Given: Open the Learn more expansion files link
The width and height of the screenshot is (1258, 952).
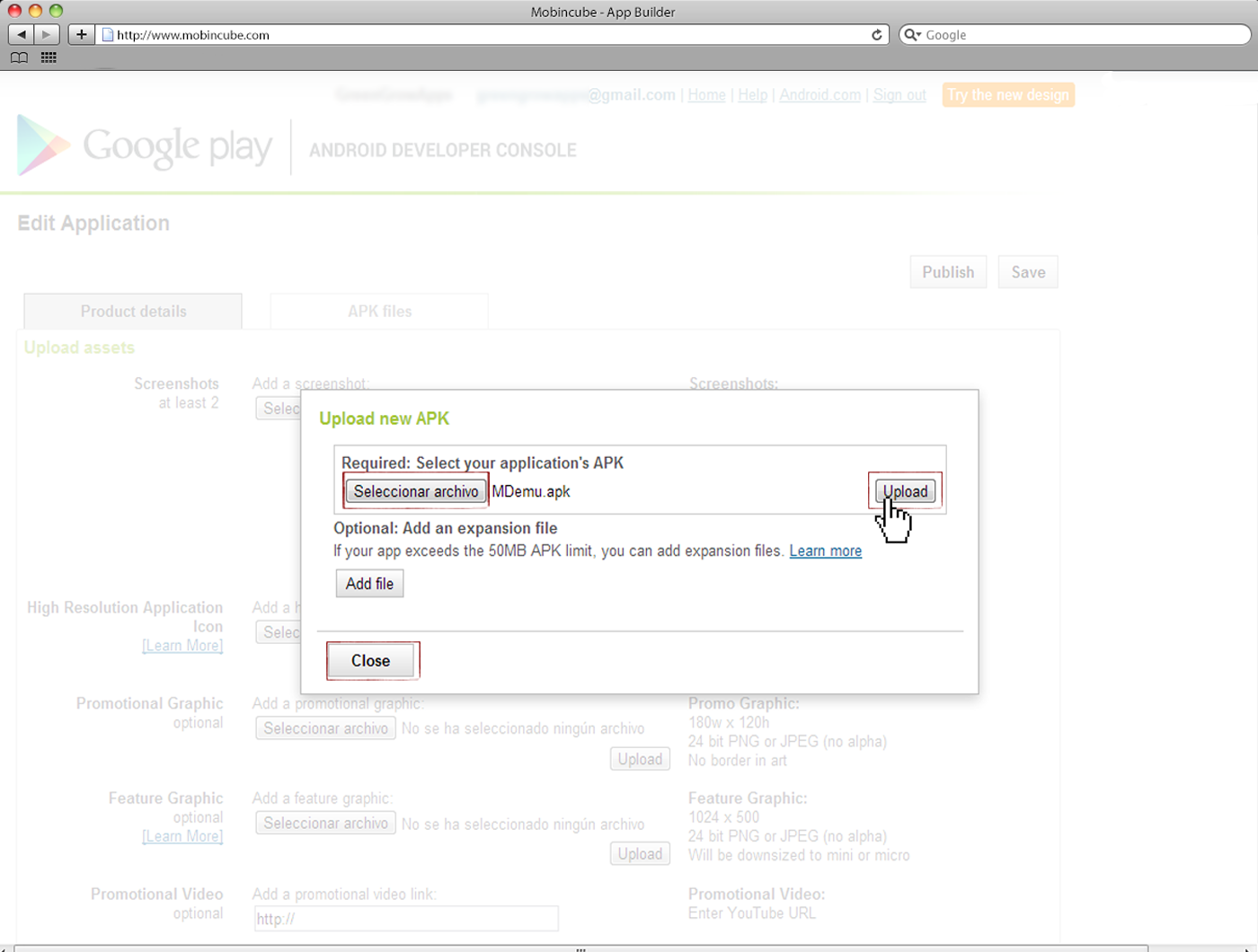Looking at the screenshot, I should pos(825,551).
